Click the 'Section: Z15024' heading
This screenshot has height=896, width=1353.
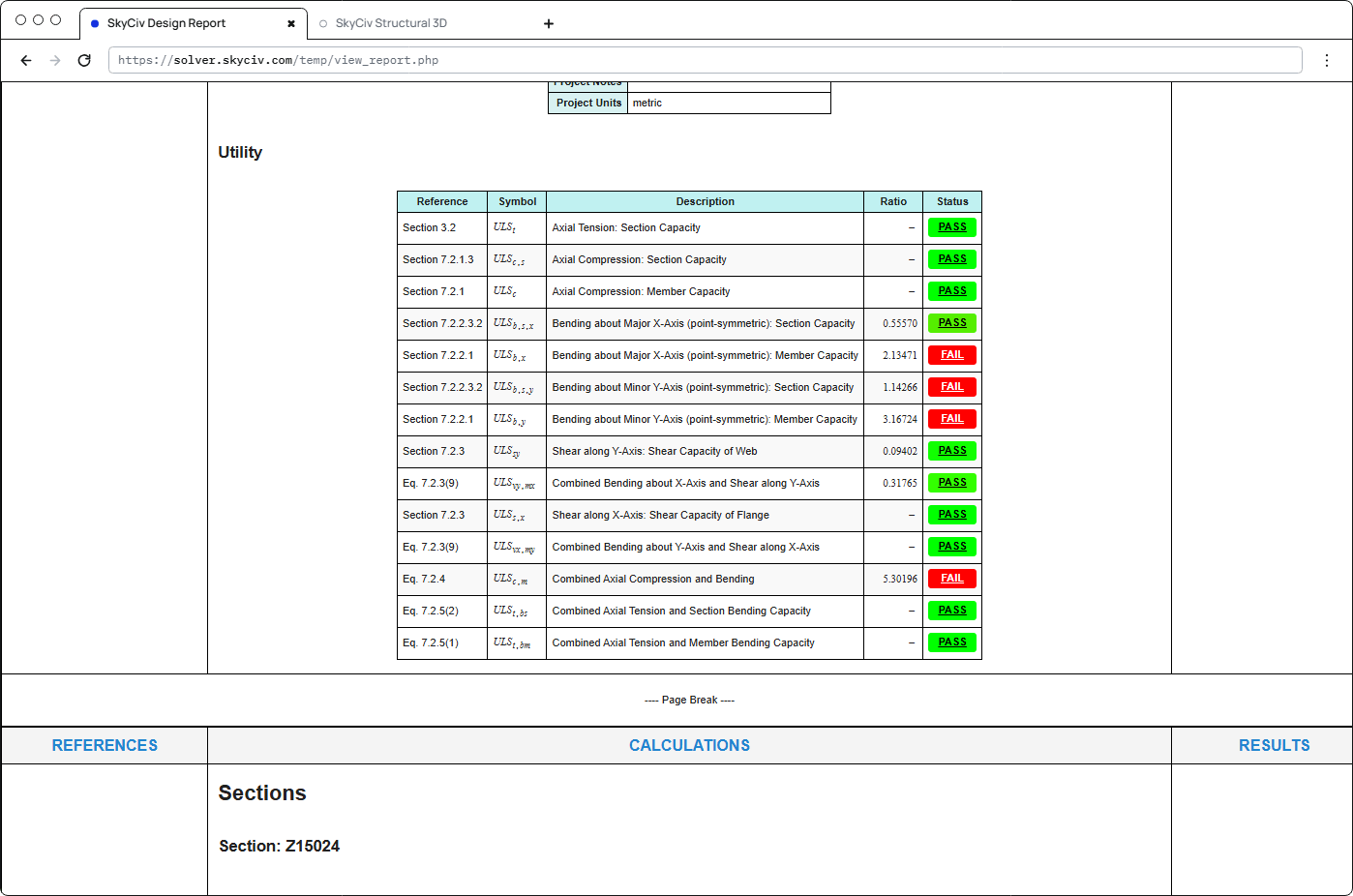pos(279,846)
